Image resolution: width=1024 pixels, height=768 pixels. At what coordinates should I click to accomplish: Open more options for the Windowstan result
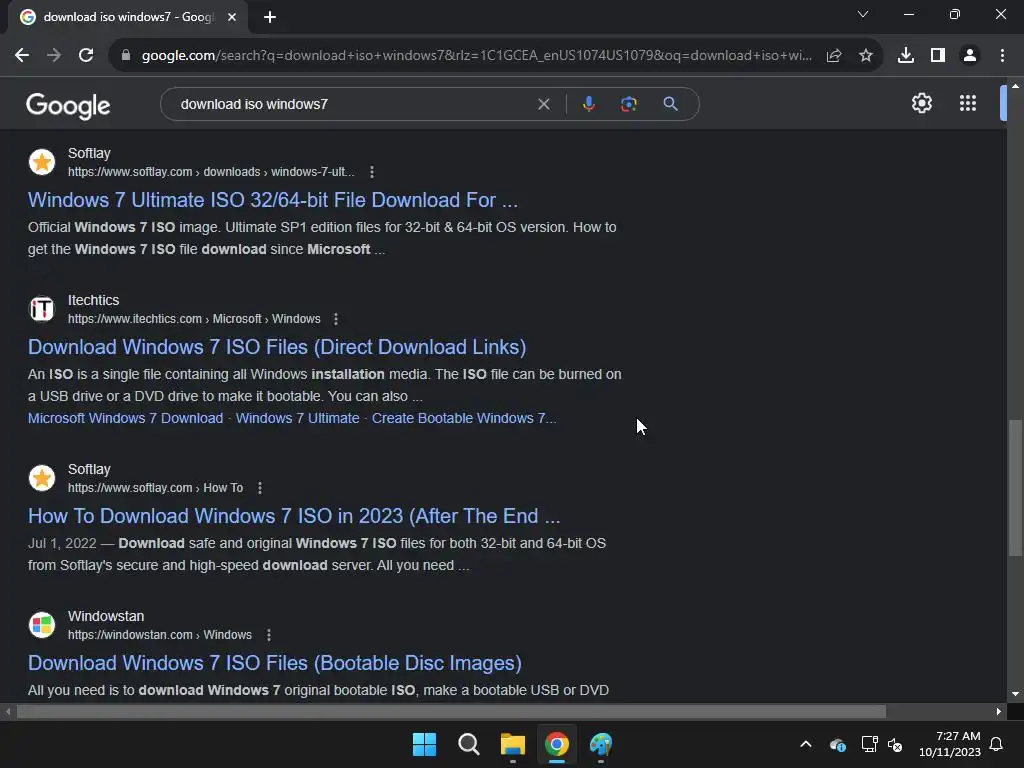pyautogui.click(x=268, y=635)
